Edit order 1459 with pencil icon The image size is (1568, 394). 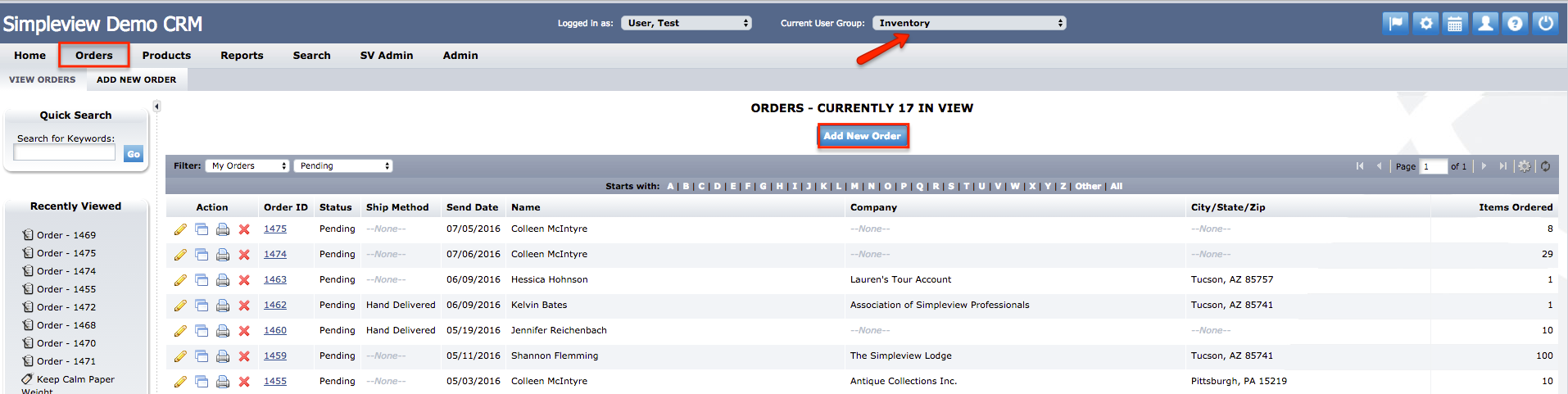click(180, 356)
